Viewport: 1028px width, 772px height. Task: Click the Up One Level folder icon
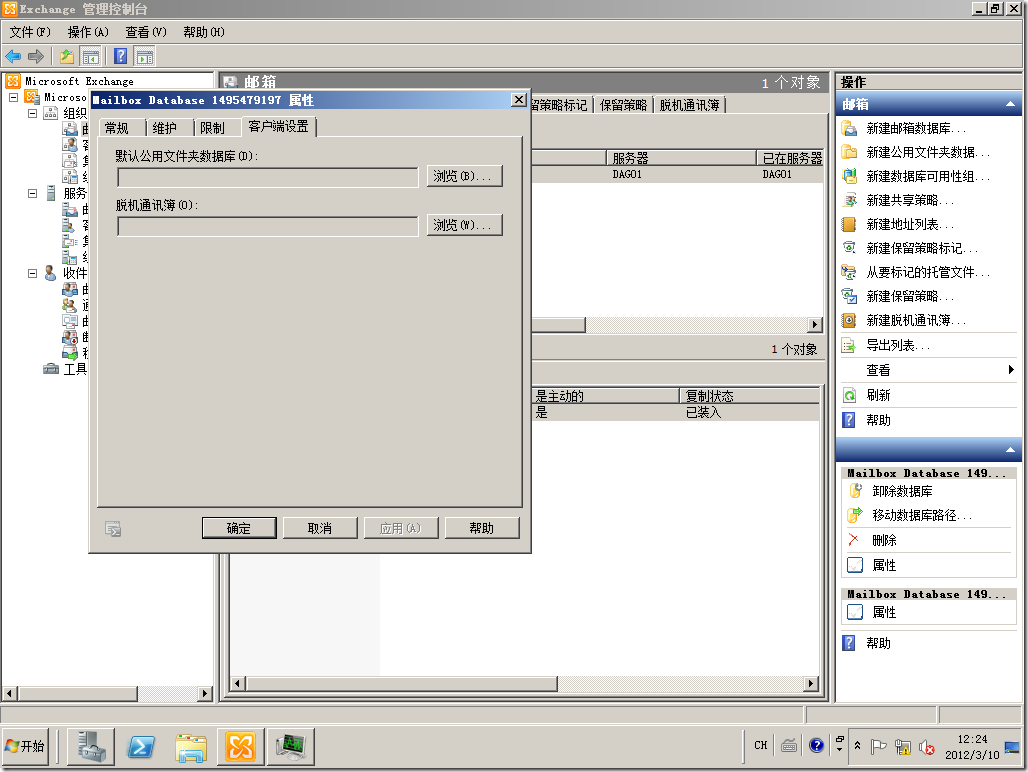67,56
